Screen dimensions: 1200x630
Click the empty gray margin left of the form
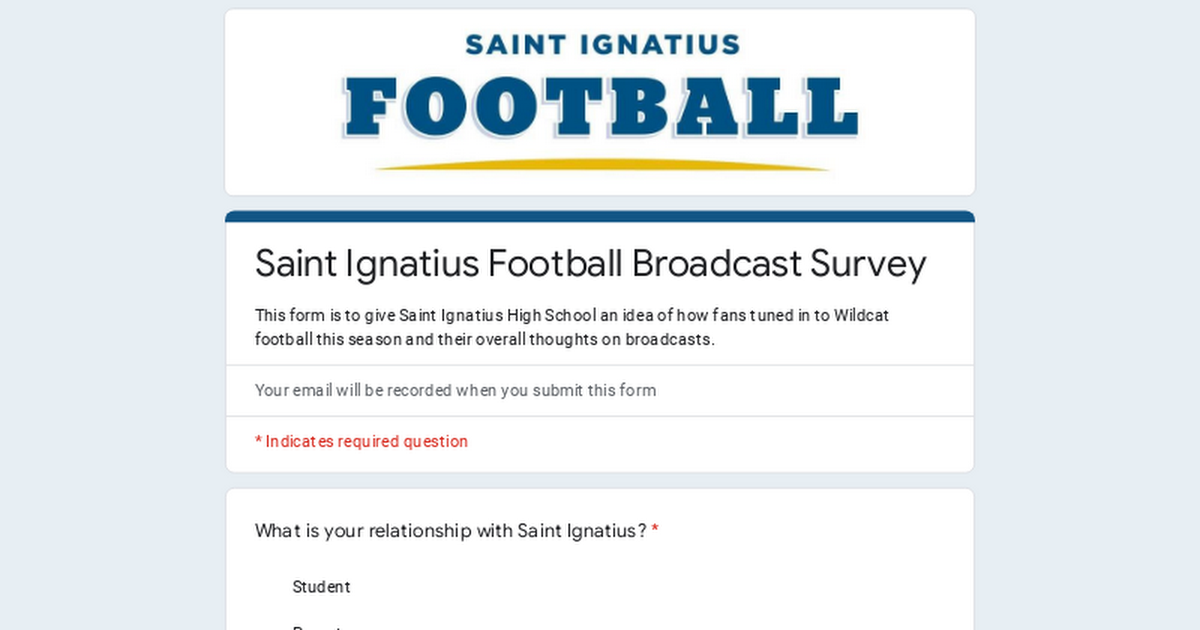[x=112, y=315]
